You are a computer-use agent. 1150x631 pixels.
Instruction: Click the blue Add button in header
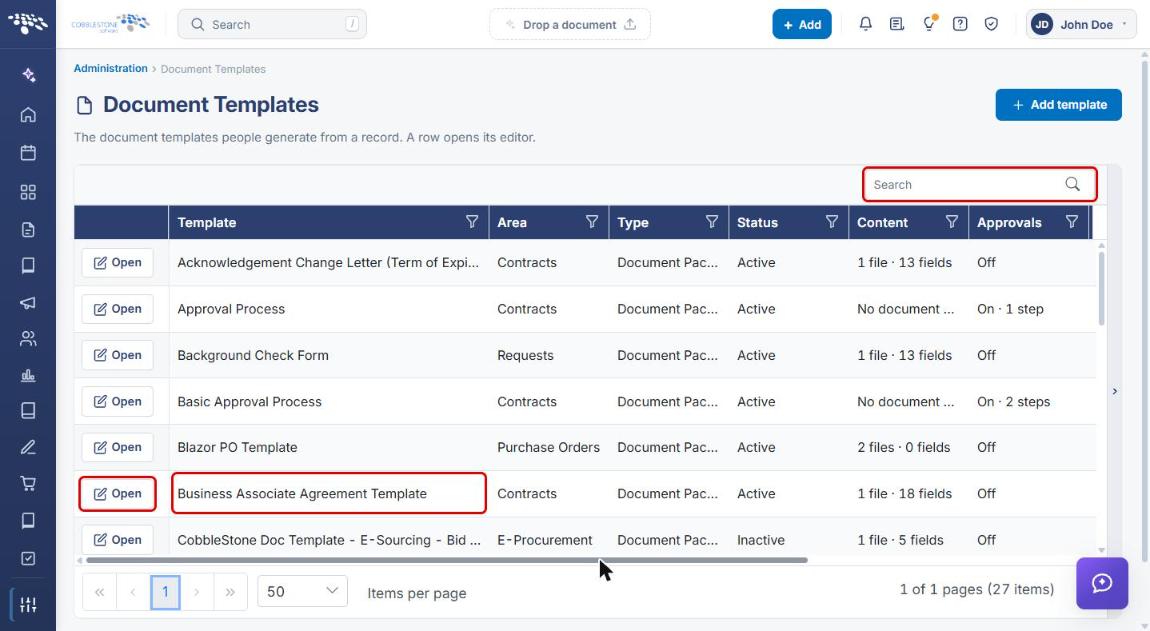point(802,24)
